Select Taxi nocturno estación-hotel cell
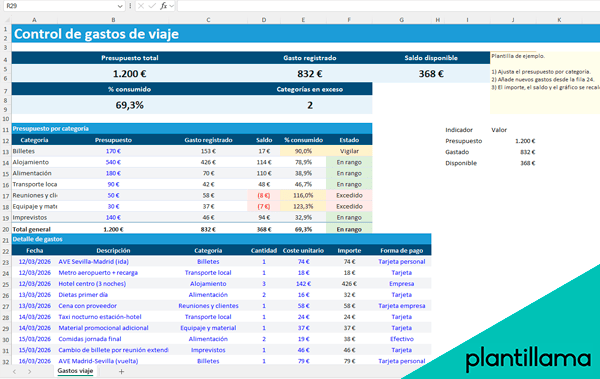 (113, 317)
